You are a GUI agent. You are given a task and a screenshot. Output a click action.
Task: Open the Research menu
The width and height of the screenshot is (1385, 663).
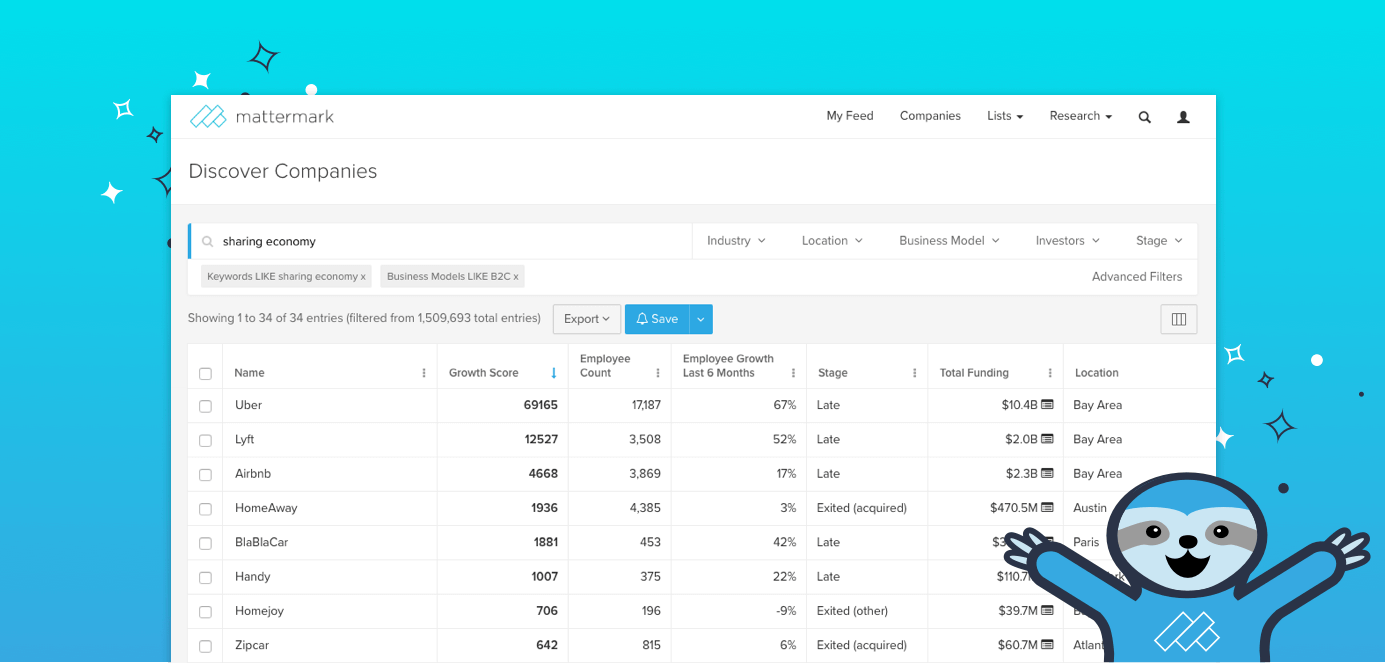[1081, 116]
